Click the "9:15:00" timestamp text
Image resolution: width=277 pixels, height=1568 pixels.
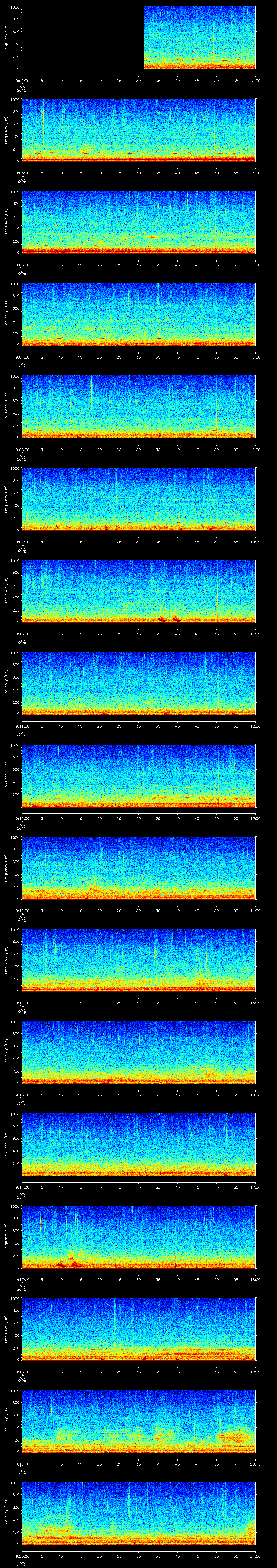pos(22,1095)
